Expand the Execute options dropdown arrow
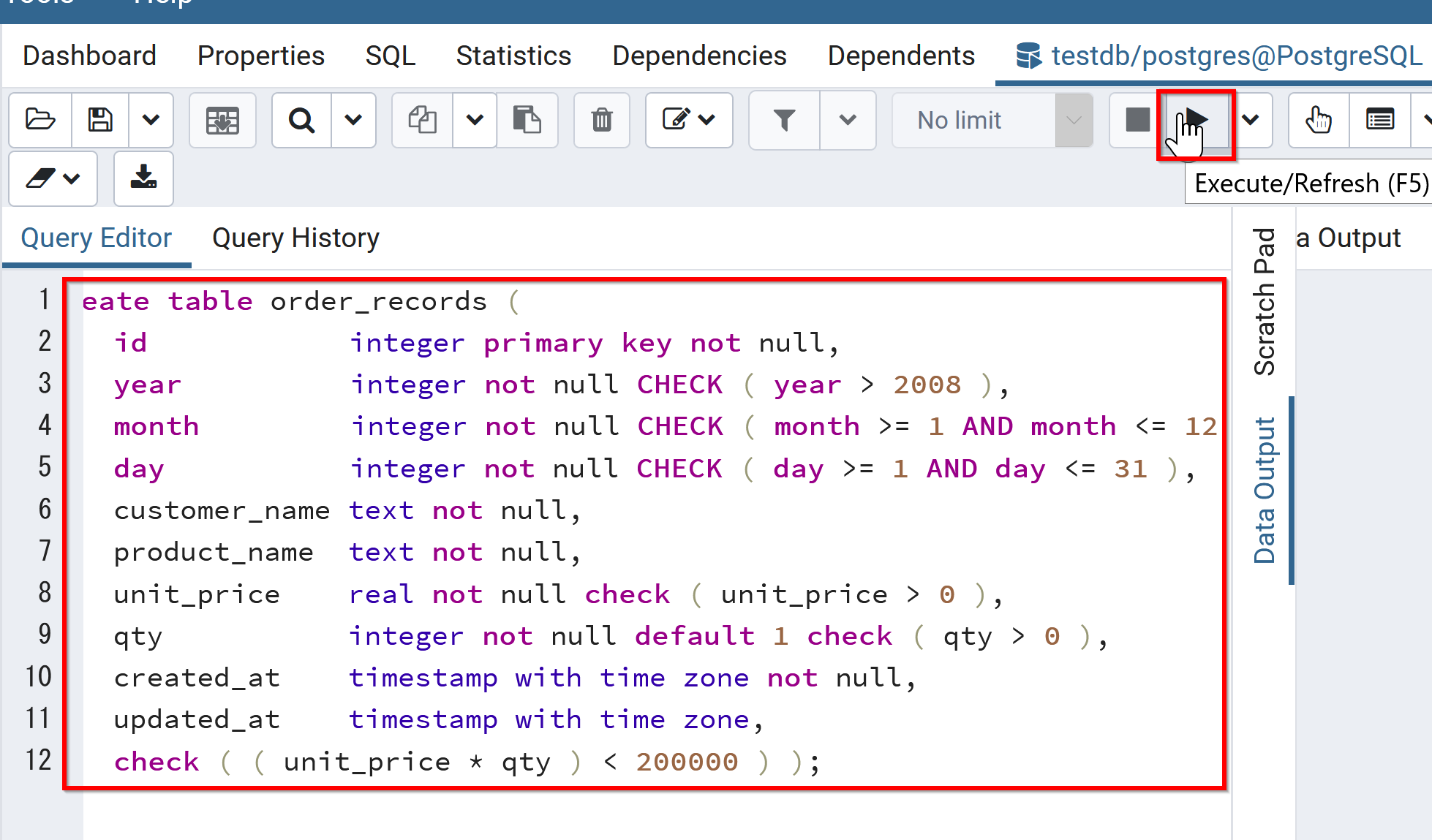Screen dimensions: 1432x840 [1251, 120]
